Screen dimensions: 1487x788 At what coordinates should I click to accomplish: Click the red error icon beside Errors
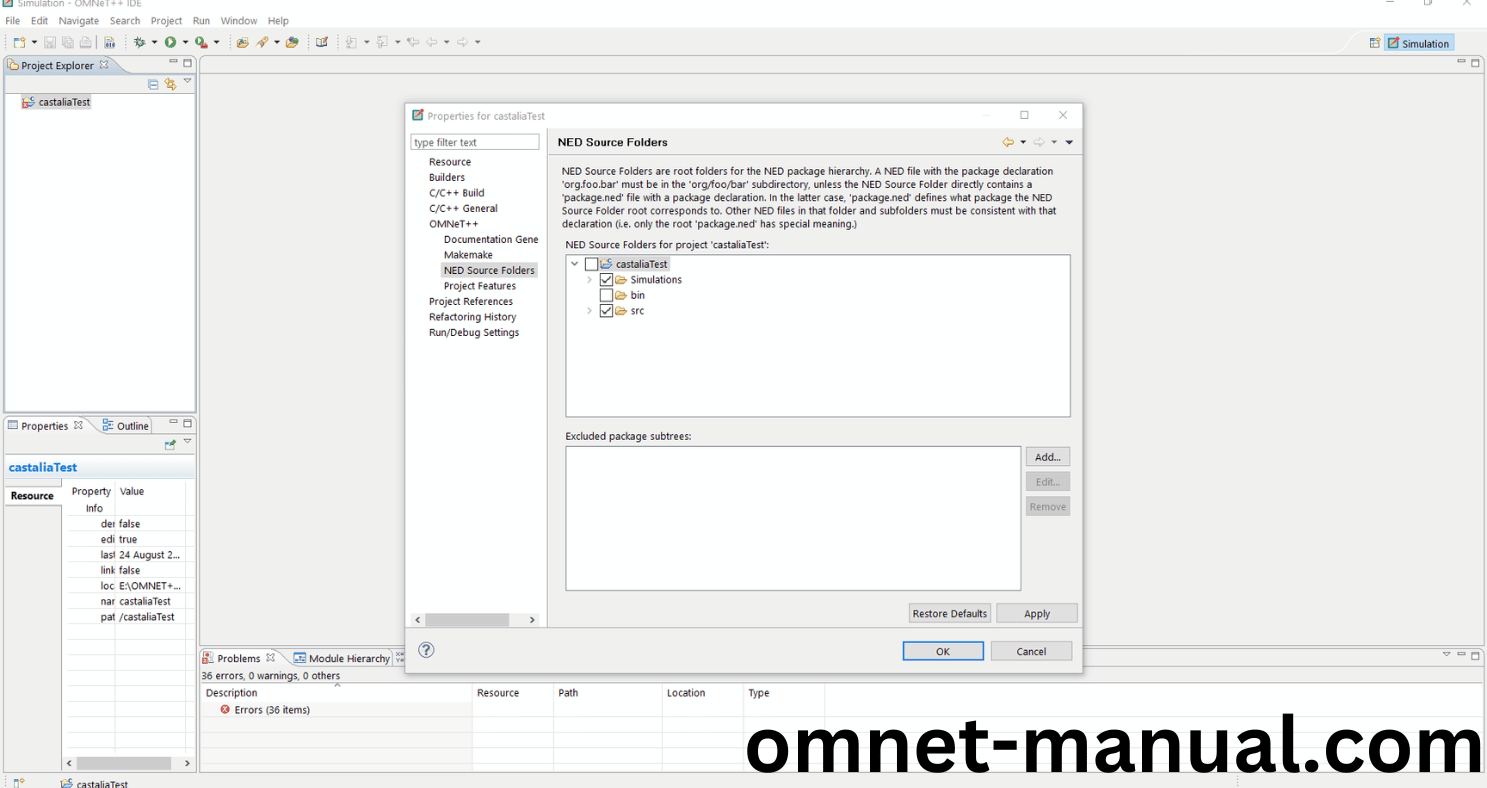coord(225,709)
